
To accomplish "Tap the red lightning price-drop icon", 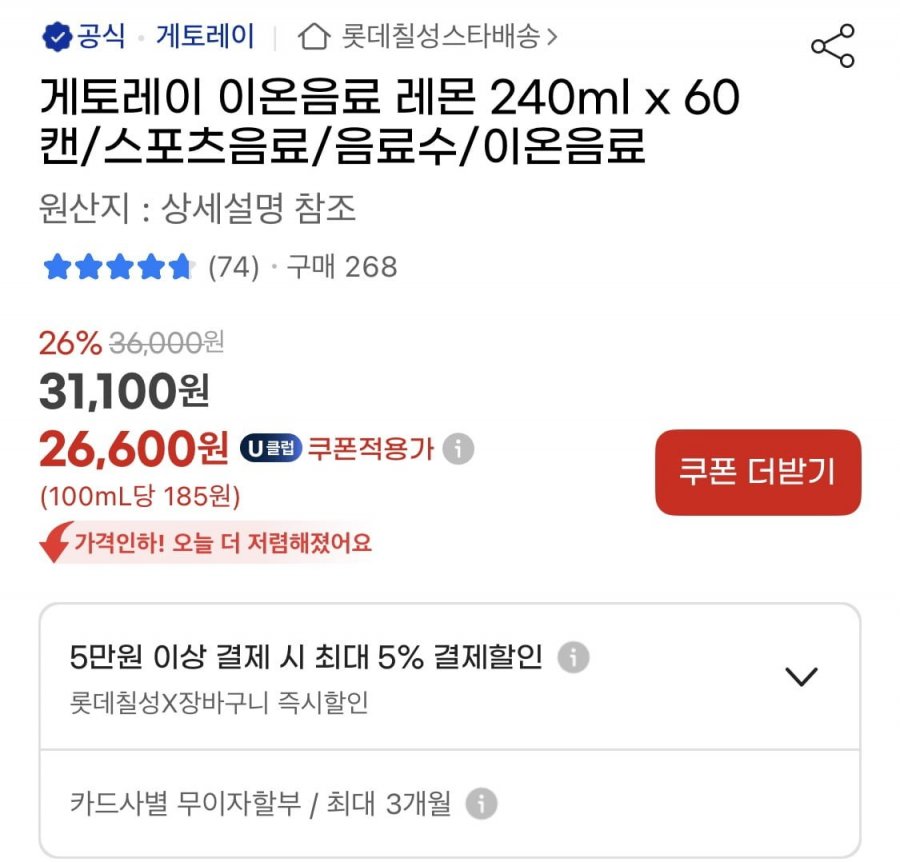I will point(55,542).
